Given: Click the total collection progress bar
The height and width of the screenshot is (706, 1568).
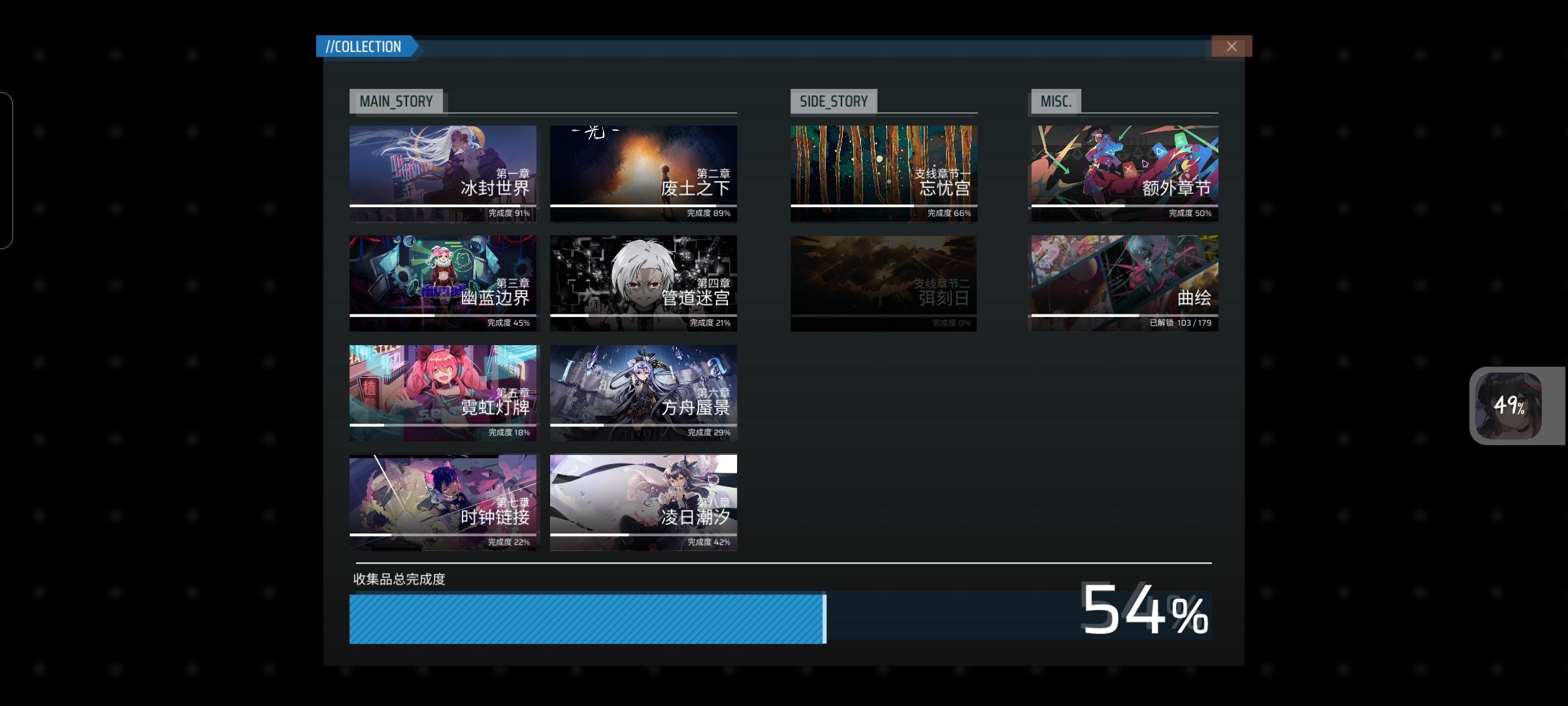Looking at the screenshot, I should (587, 618).
